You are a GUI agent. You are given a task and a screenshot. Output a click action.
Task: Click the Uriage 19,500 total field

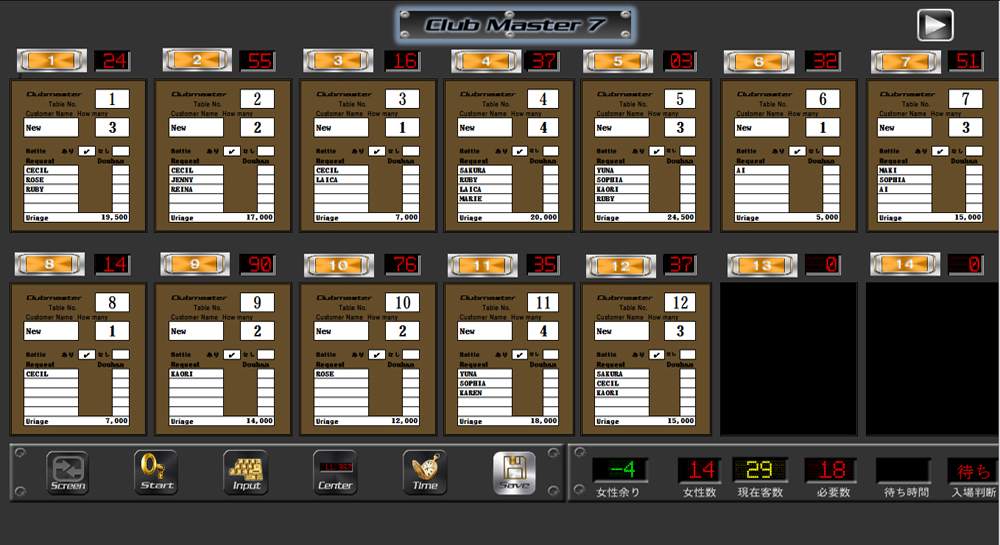(x=77, y=217)
